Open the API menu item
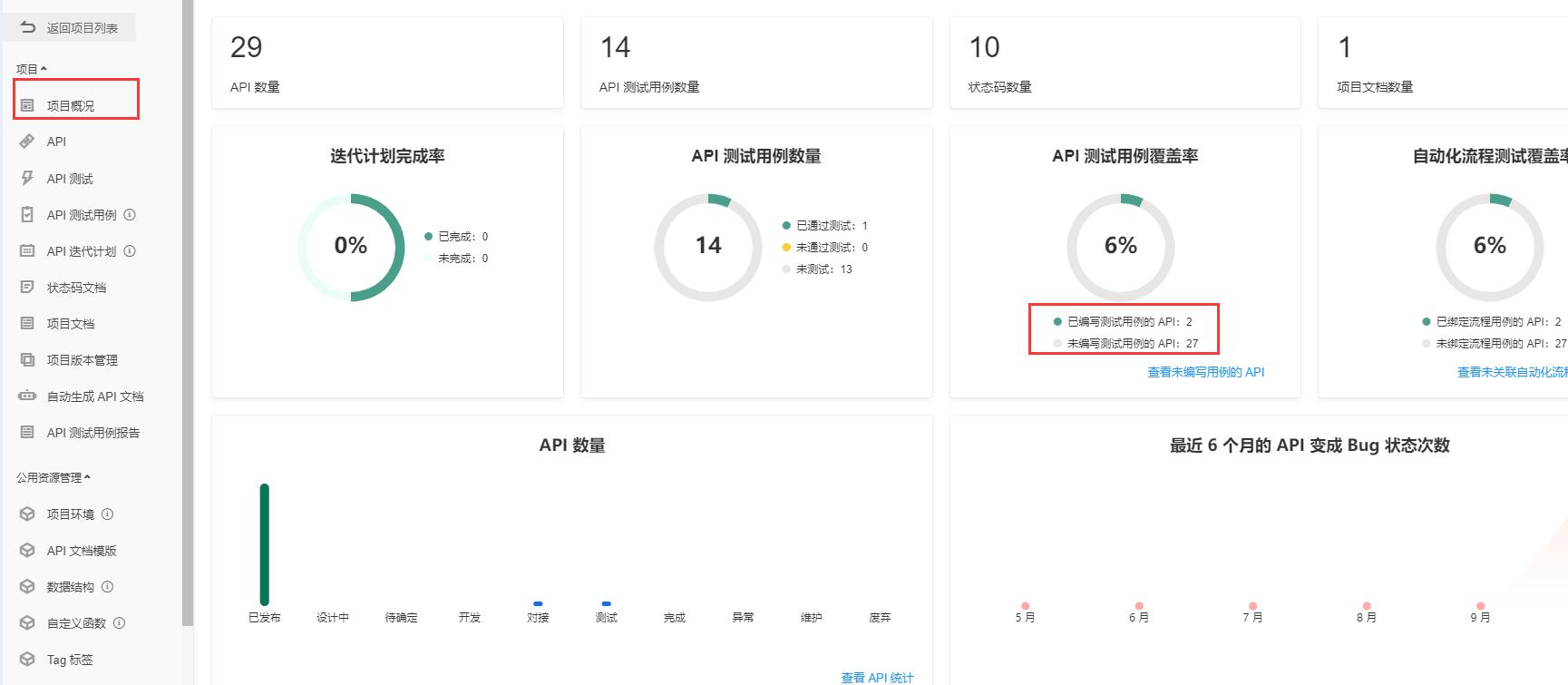Screen dimensions: 1568x685 pyautogui.click(x=56, y=142)
